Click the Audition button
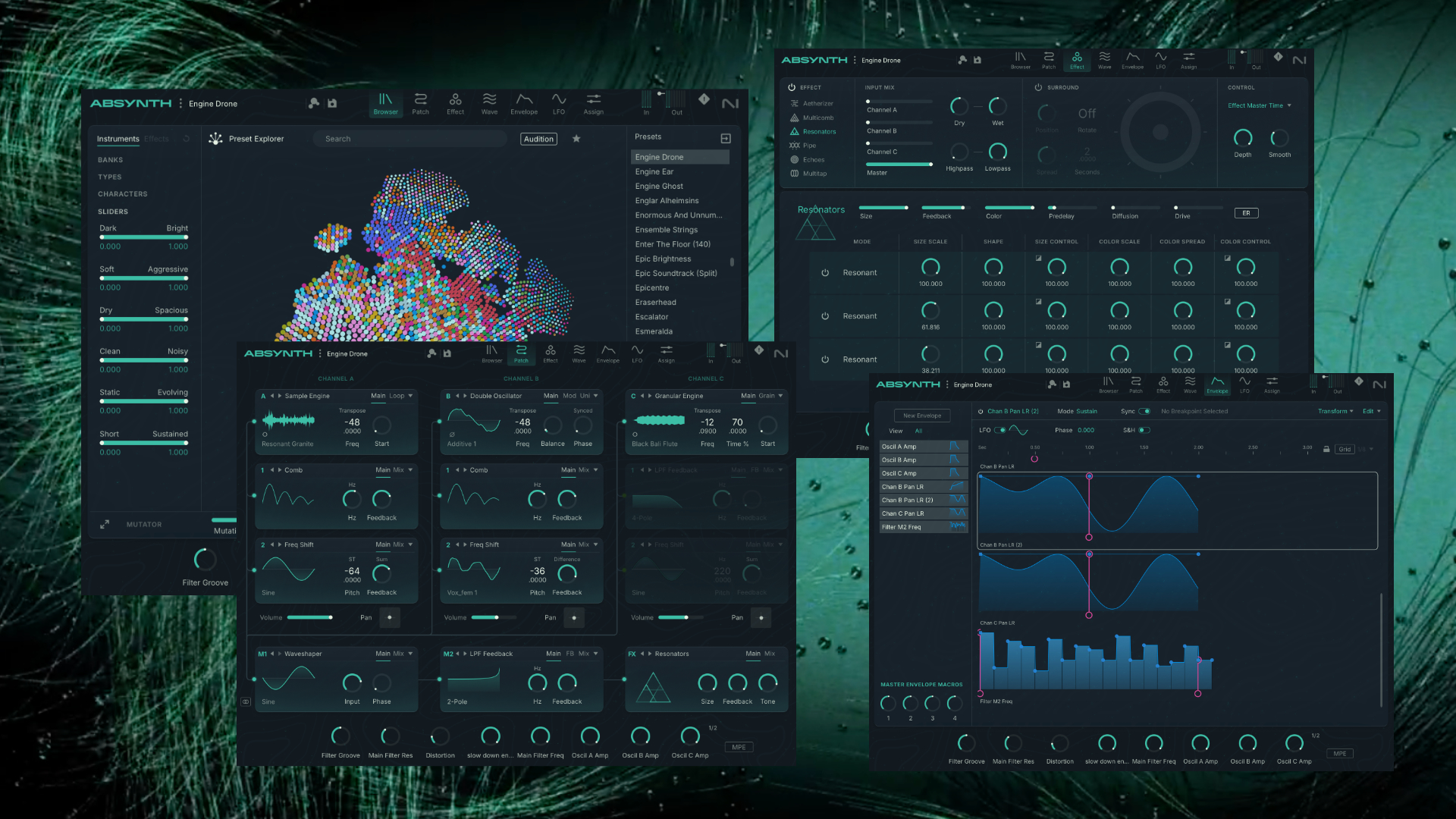This screenshot has width=1456, height=819. point(538,139)
